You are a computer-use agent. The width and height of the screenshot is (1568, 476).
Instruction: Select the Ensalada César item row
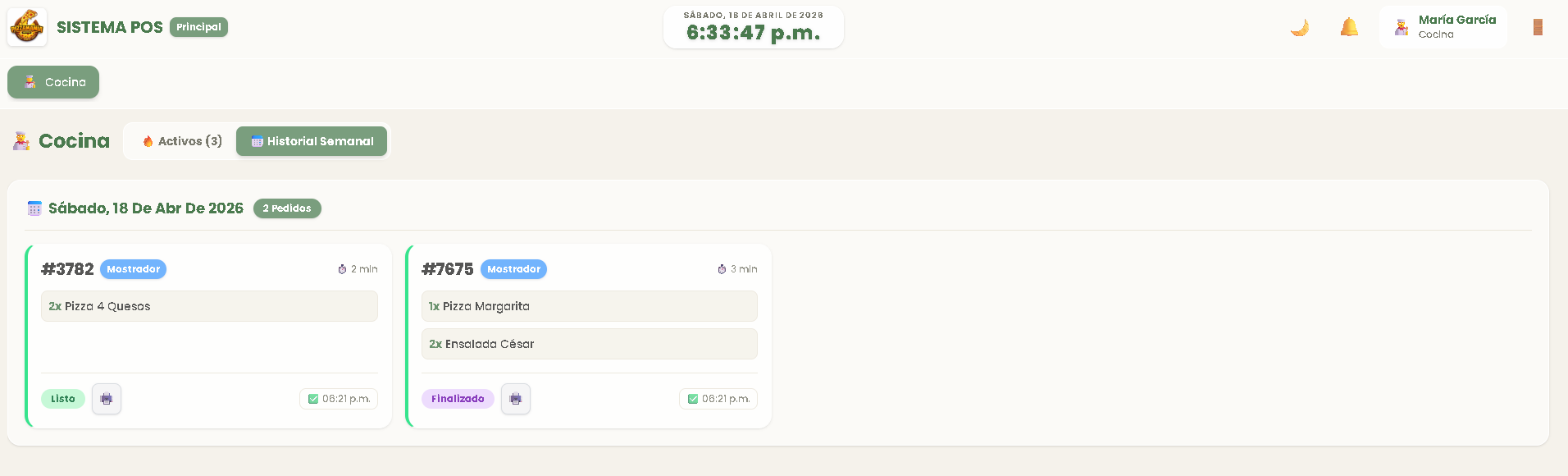pyautogui.click(x=589, y=344)
